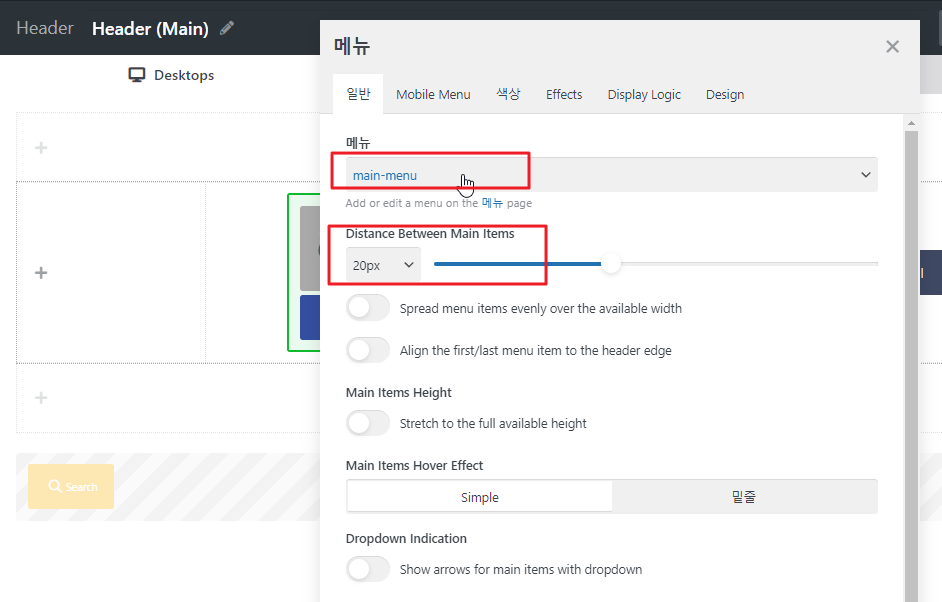
Task: Select the Desktops monitor icon
Action: [137, 75]
